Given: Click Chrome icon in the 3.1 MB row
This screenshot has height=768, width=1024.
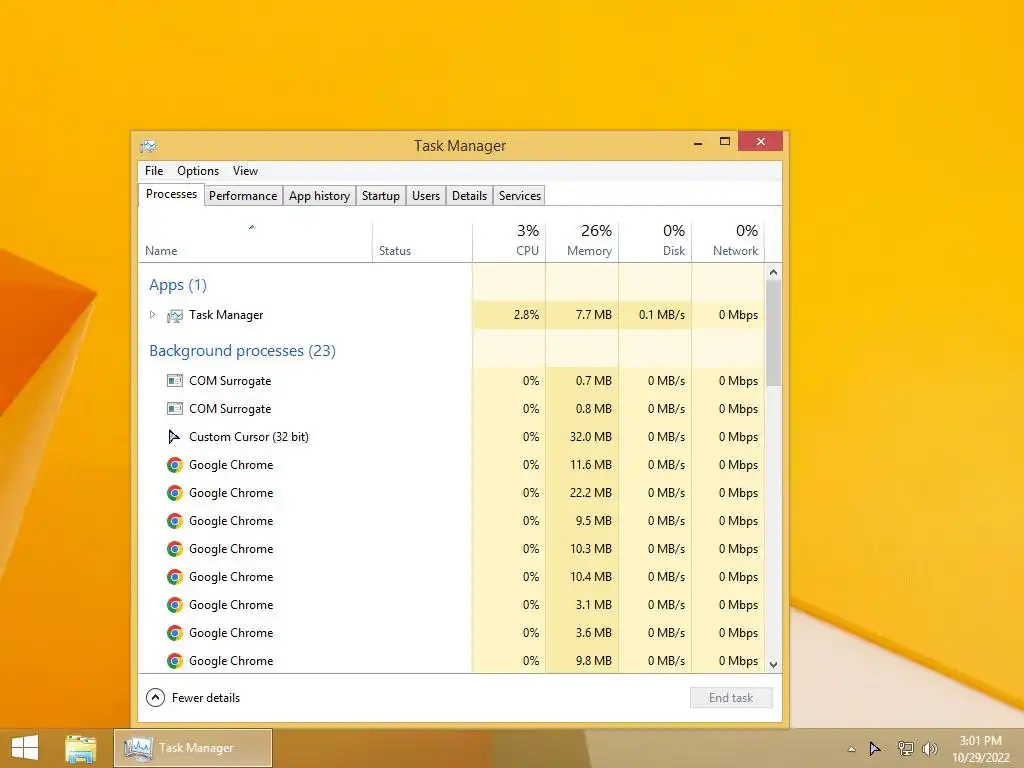Looking at the screenshot, I should 174,605.
